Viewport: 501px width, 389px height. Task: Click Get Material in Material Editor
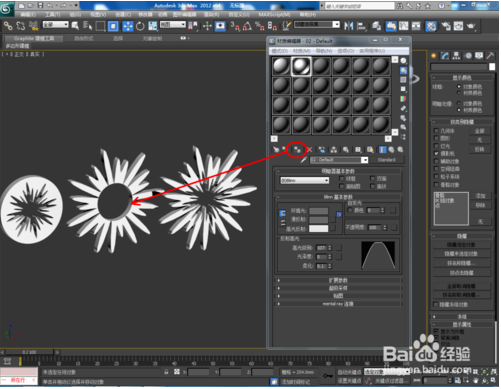pyautogui.click(x=276, y=150)
